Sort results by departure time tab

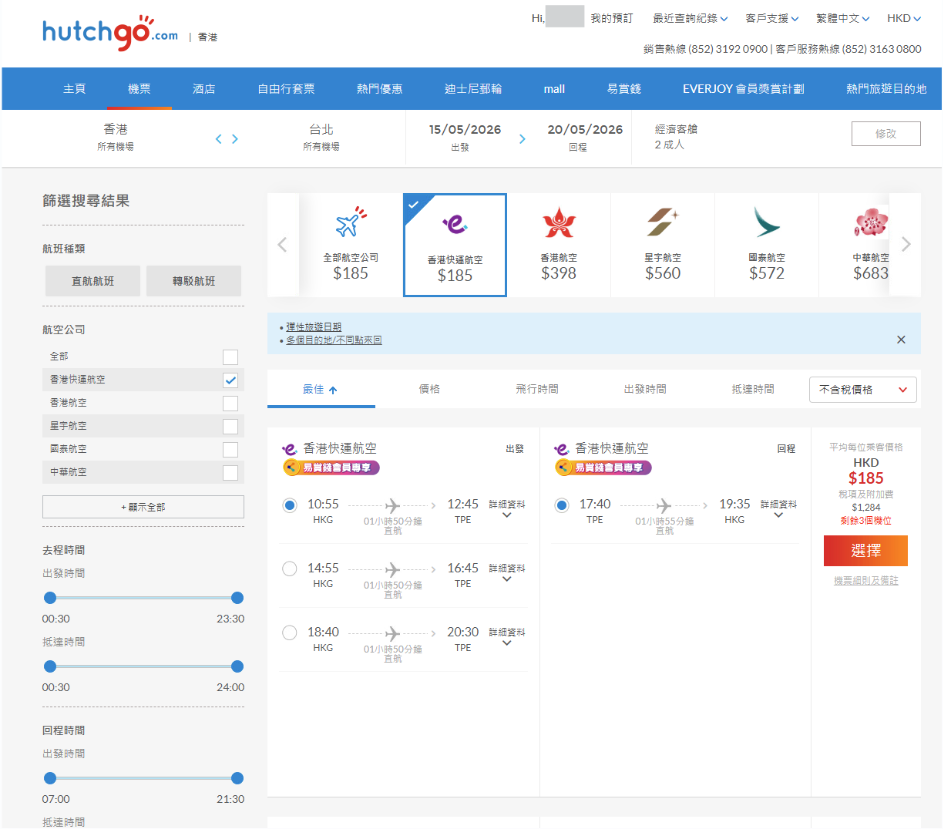pyautogui.click(x=645, y=389)
